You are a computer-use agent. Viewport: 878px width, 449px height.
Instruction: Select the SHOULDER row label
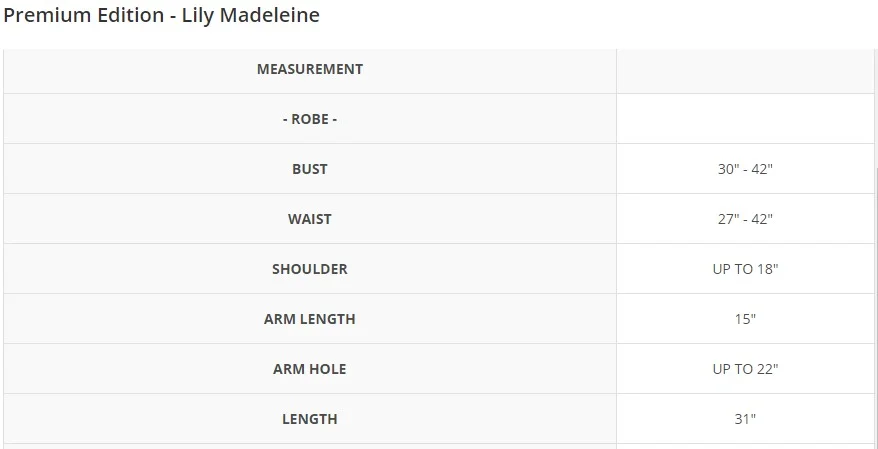[x=310, y=268]
